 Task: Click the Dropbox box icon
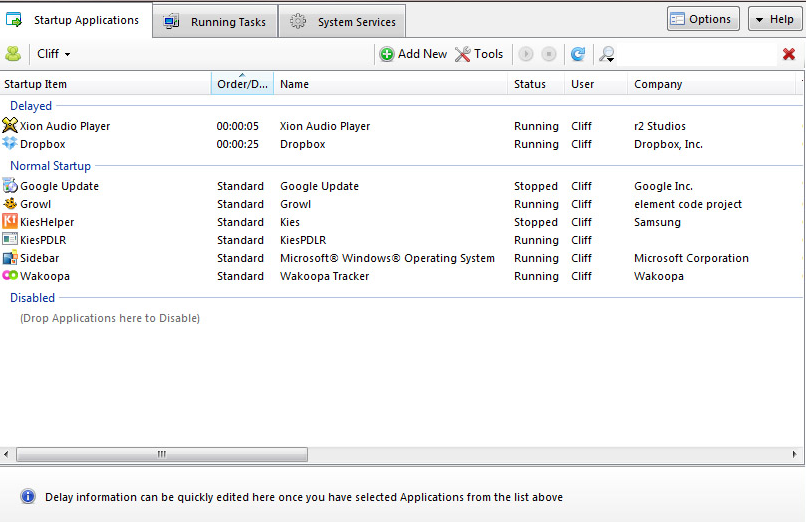point(10,143)
